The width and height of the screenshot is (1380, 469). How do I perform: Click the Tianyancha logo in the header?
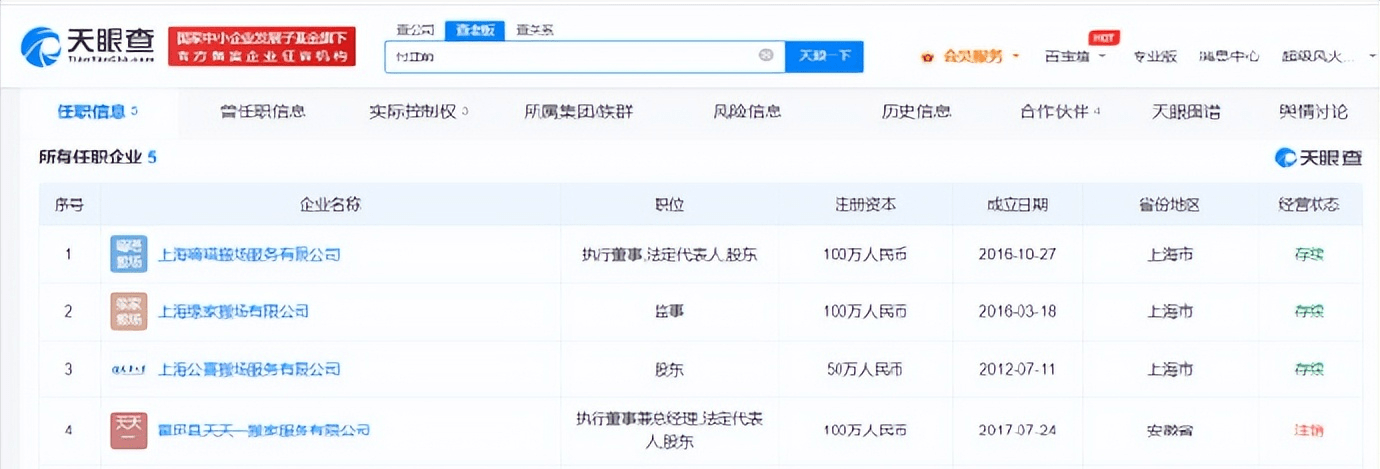click(x=89, y=46)
